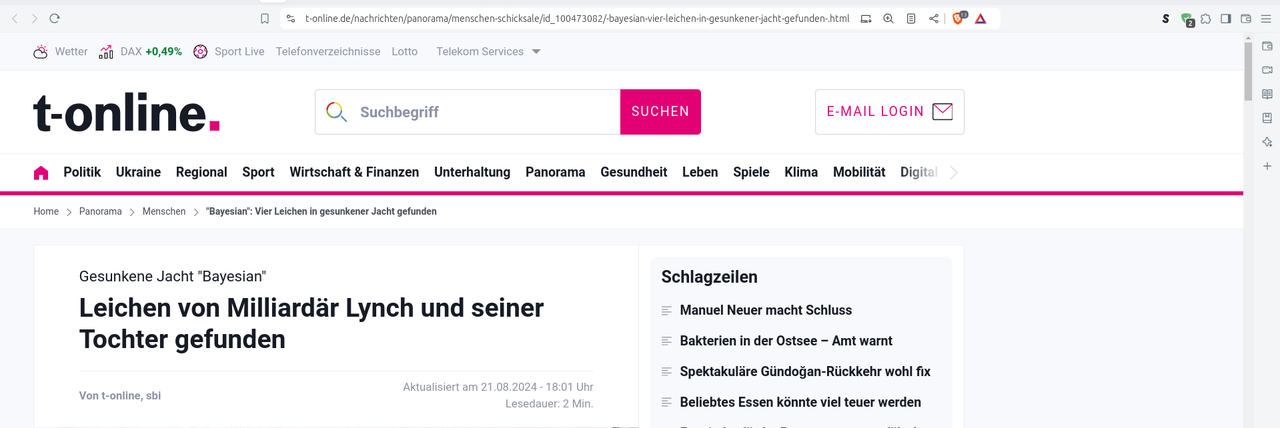Image resolution: width=1280 pixels, height=428 pixels.
Task: Click Menschen in the breadcrumb
Action: click(x=164, y=212)
